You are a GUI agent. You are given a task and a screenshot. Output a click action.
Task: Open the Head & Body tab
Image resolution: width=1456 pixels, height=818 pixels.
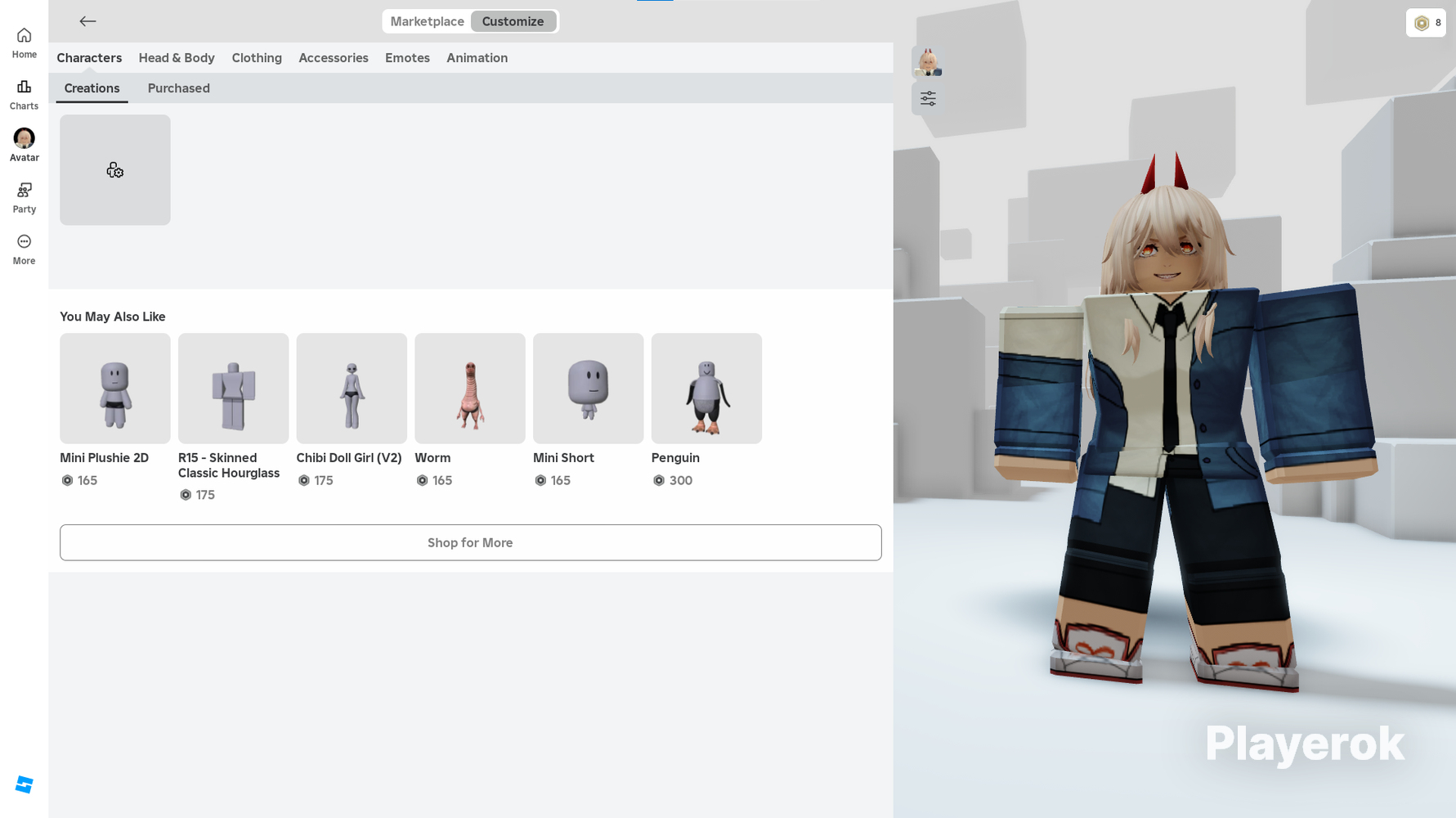coord(177,58)
